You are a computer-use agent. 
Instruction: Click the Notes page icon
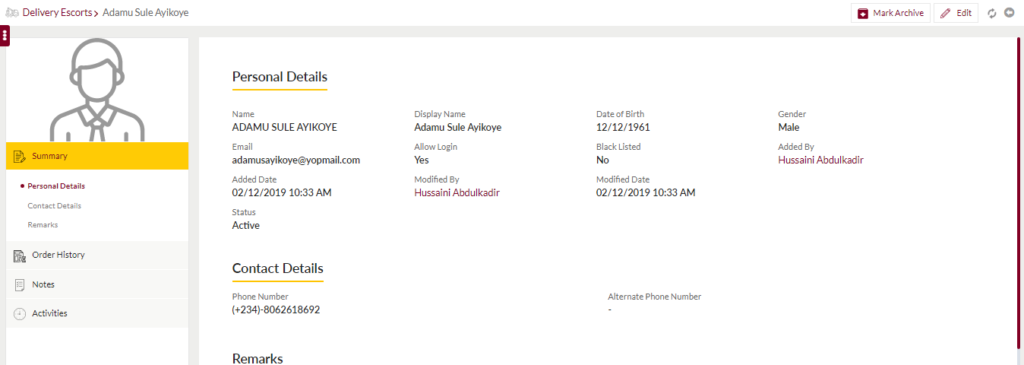20,285
